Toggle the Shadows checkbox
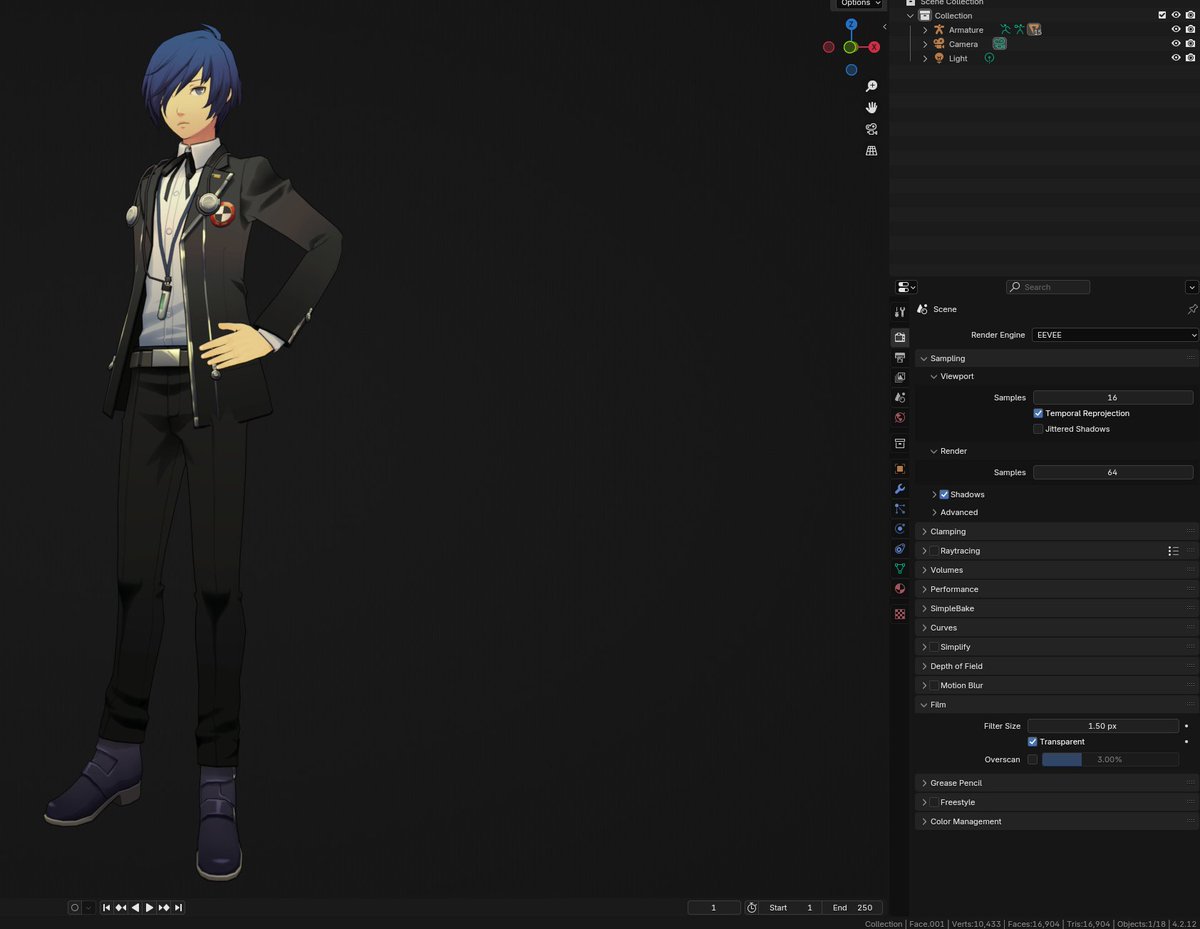Viewport: 1200px width, 929px height. pyautogui.click(x=944, y=494)
